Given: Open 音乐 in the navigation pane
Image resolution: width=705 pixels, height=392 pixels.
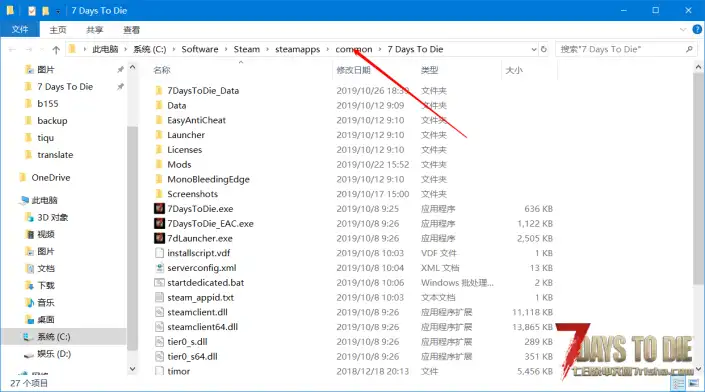Looking at the screenshot, I should coord(46,303).
